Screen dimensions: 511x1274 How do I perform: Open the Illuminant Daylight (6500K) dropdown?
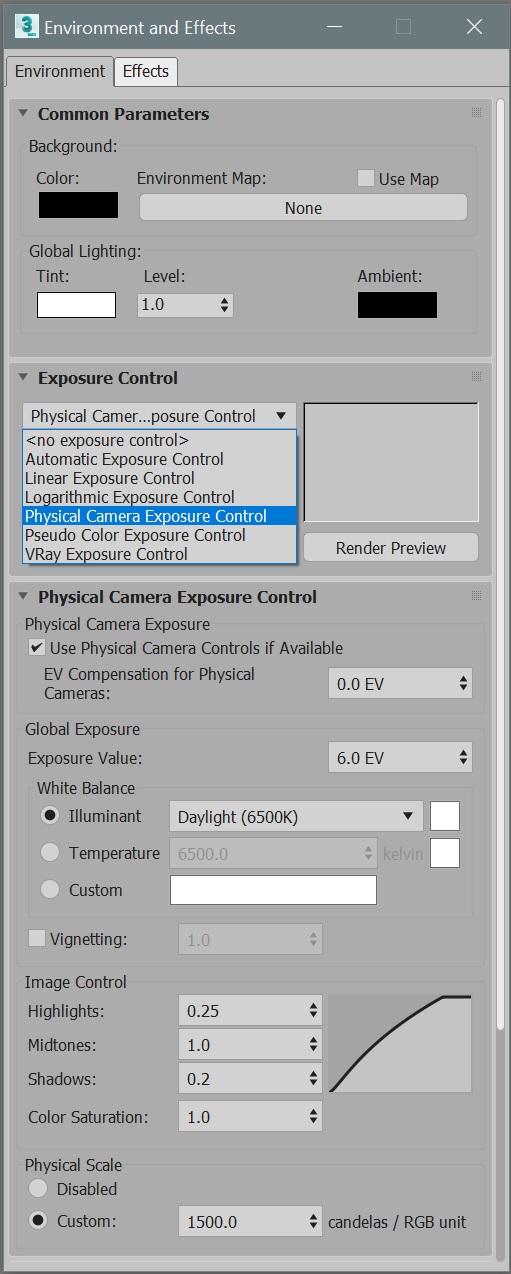(296, 817)
